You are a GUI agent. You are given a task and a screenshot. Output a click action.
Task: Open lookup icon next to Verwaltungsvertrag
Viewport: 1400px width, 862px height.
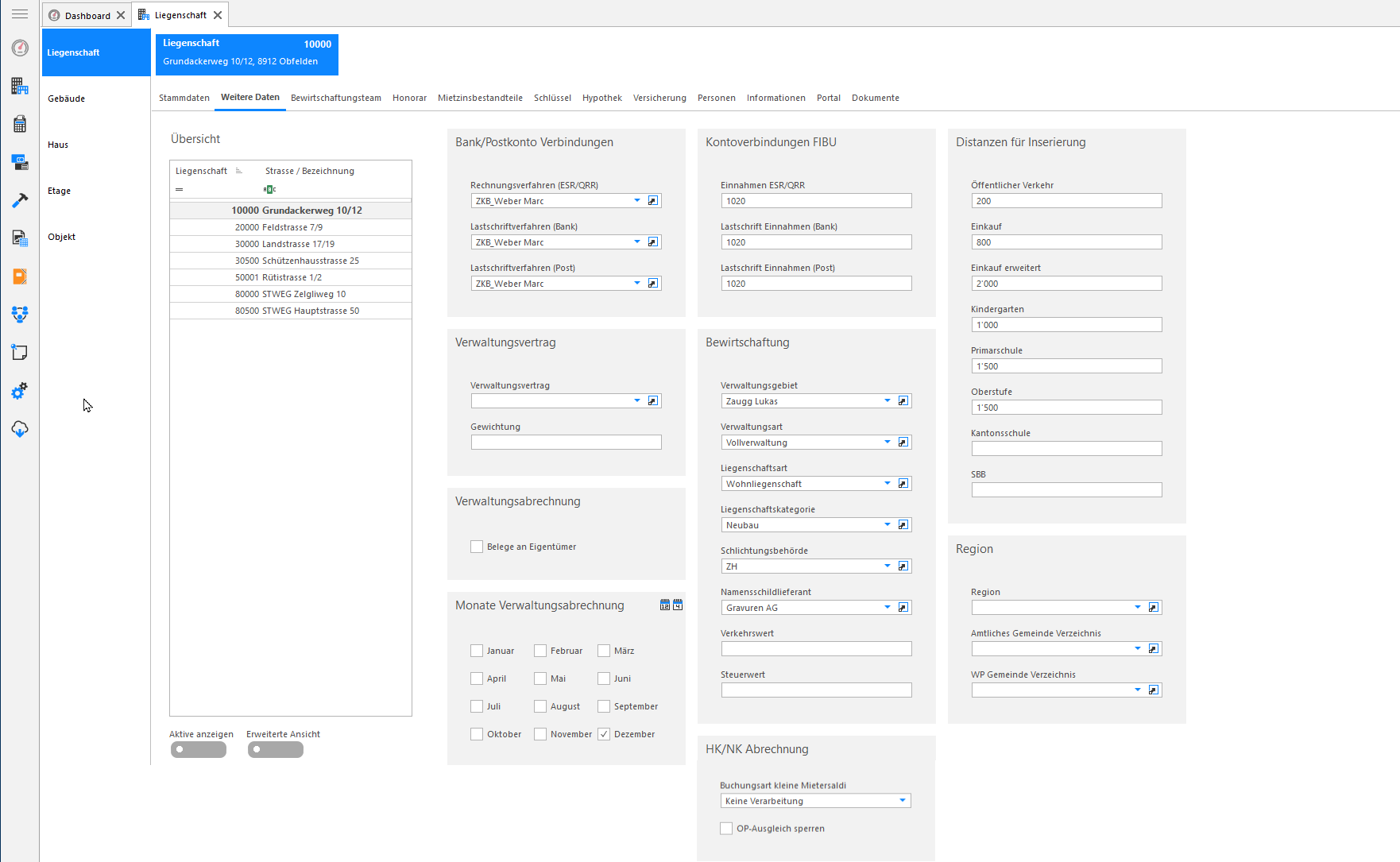point(653,401)
